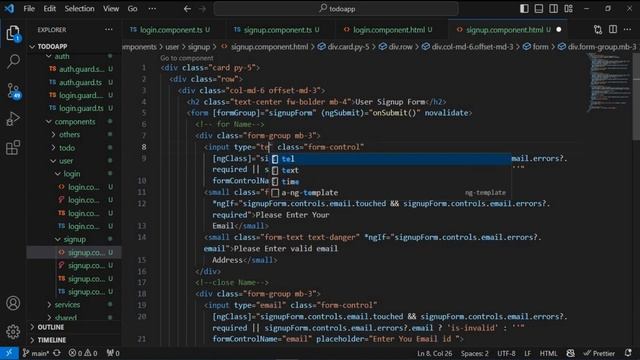Open the Explorer view in activity bar
This screenshot has width=640, height=360.
click(x=13, y=33)
